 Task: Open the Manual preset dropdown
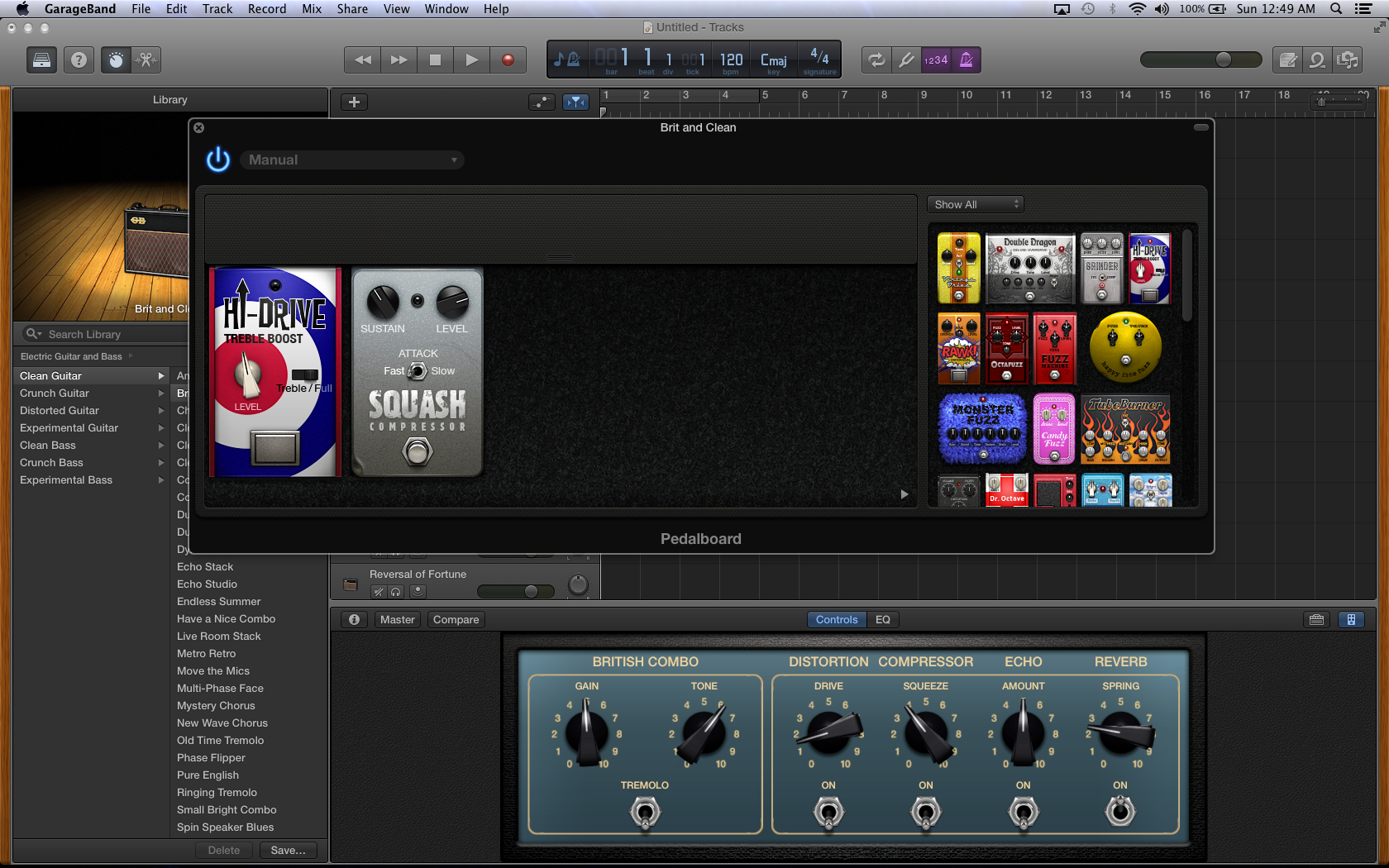pos(352,160)
